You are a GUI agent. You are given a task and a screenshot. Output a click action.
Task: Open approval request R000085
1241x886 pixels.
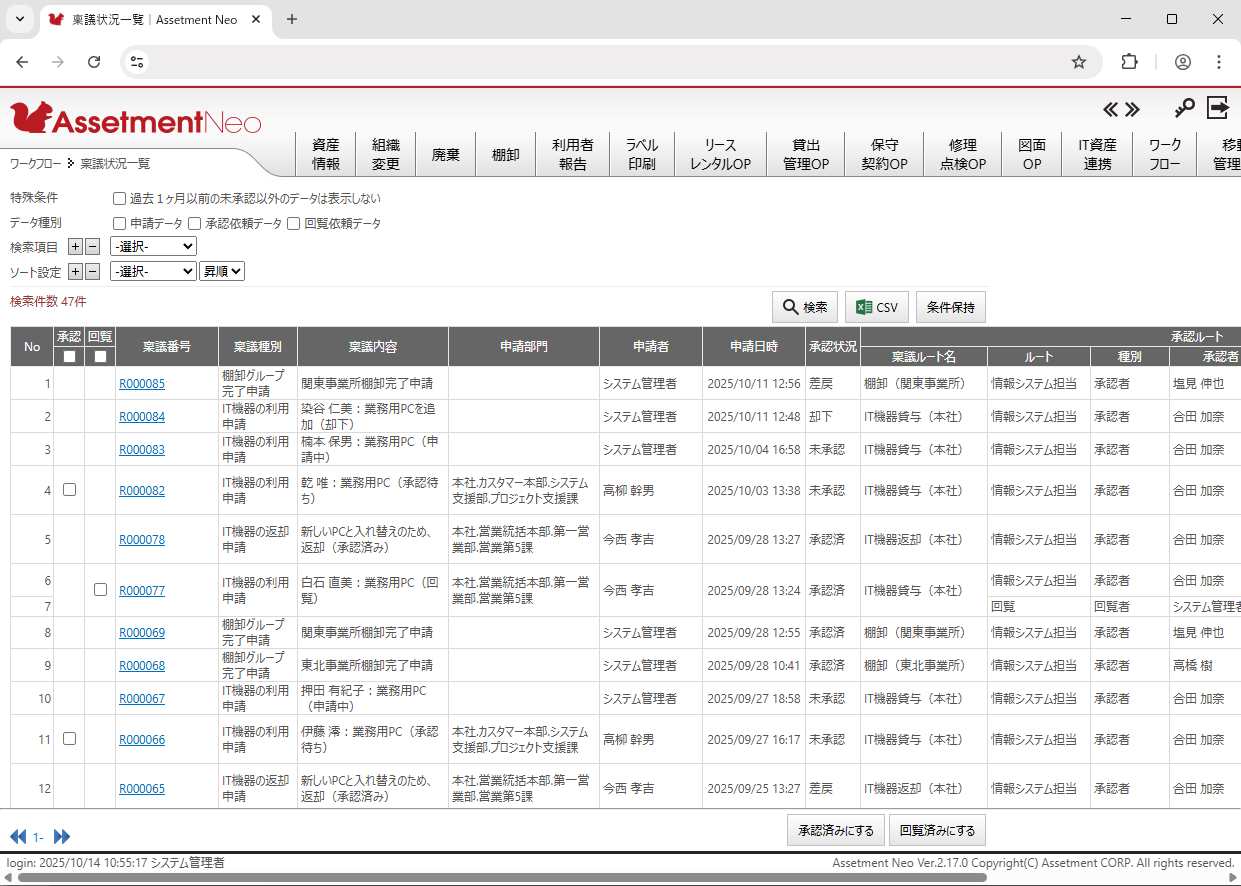141,383
